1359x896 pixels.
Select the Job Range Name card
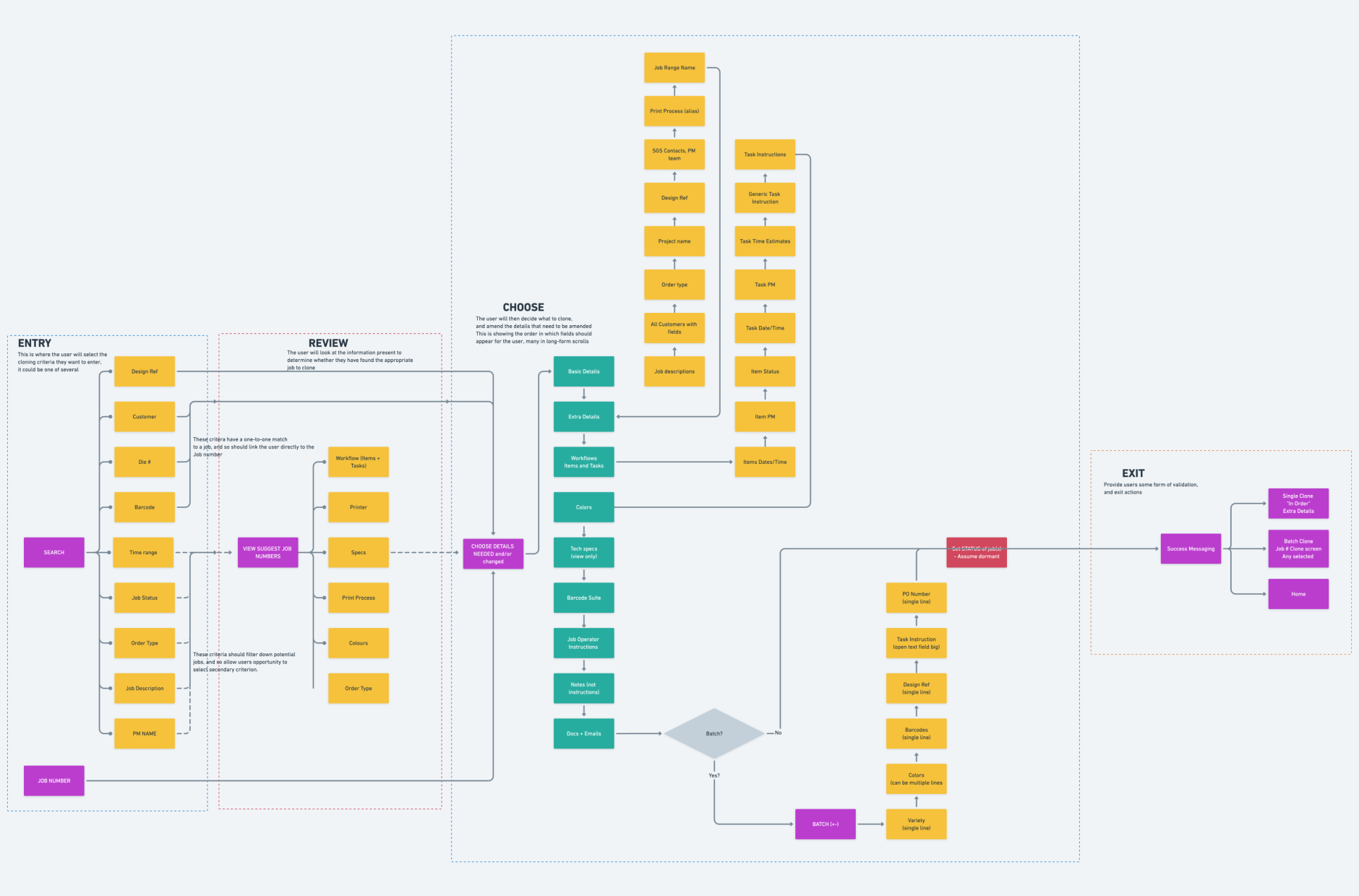(674, 67)
